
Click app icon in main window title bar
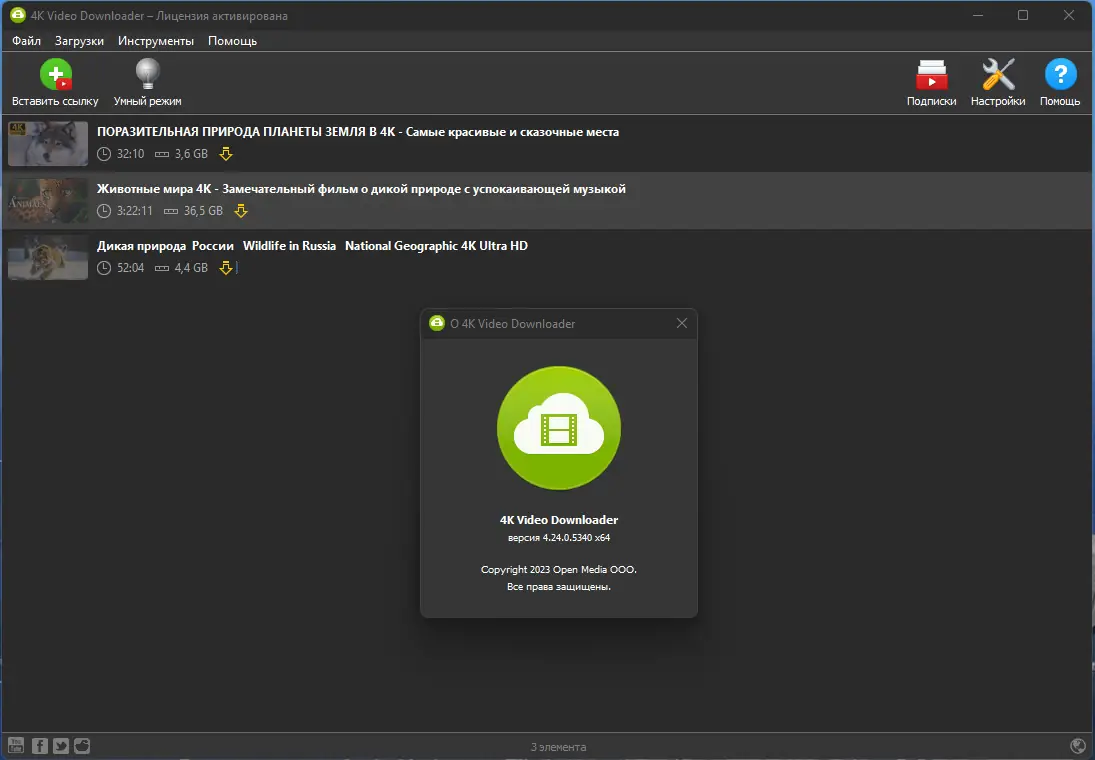[17, 15]
